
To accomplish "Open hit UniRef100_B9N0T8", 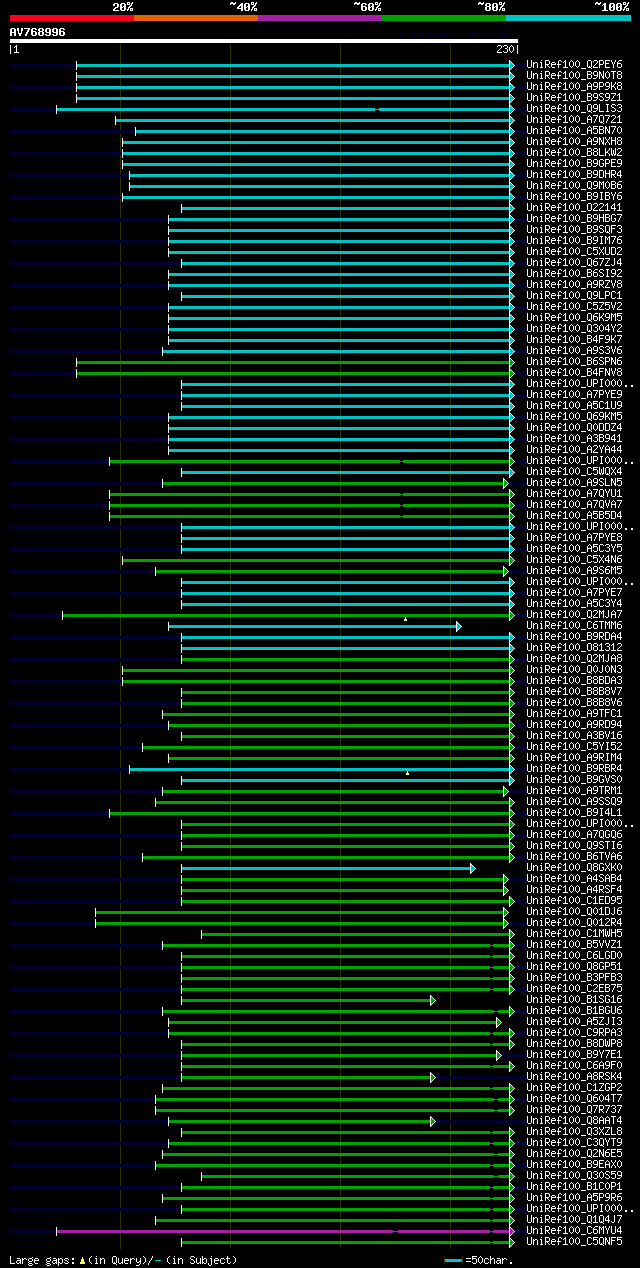I will tap(574, 76).
